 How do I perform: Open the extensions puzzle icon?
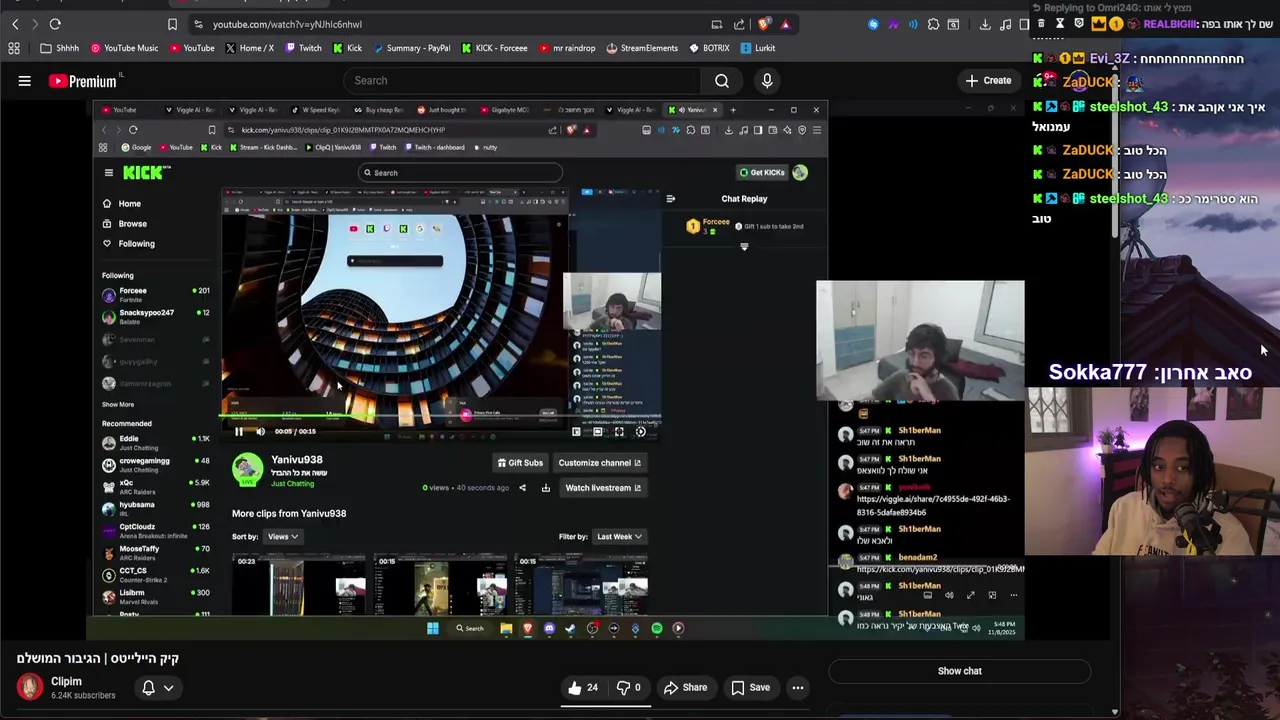click(933, 24)
